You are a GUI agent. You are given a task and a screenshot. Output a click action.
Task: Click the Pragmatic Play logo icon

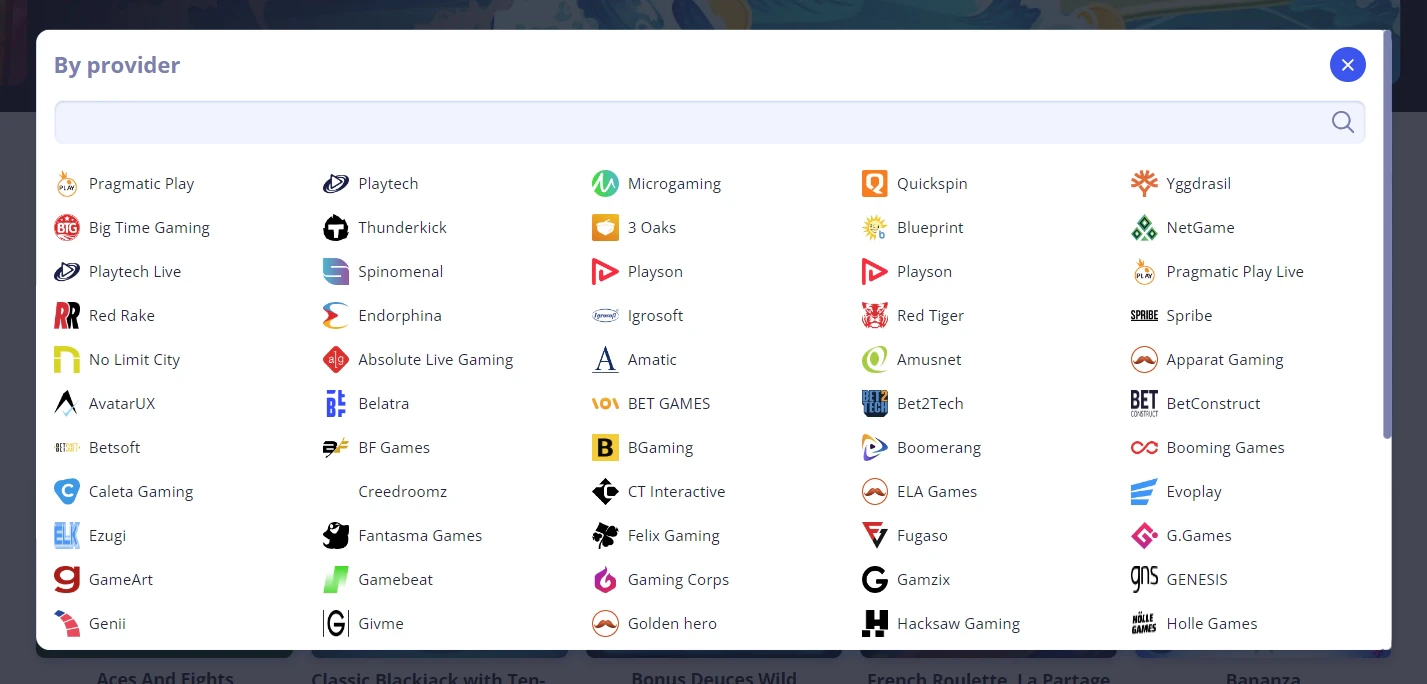coord(67,184)
